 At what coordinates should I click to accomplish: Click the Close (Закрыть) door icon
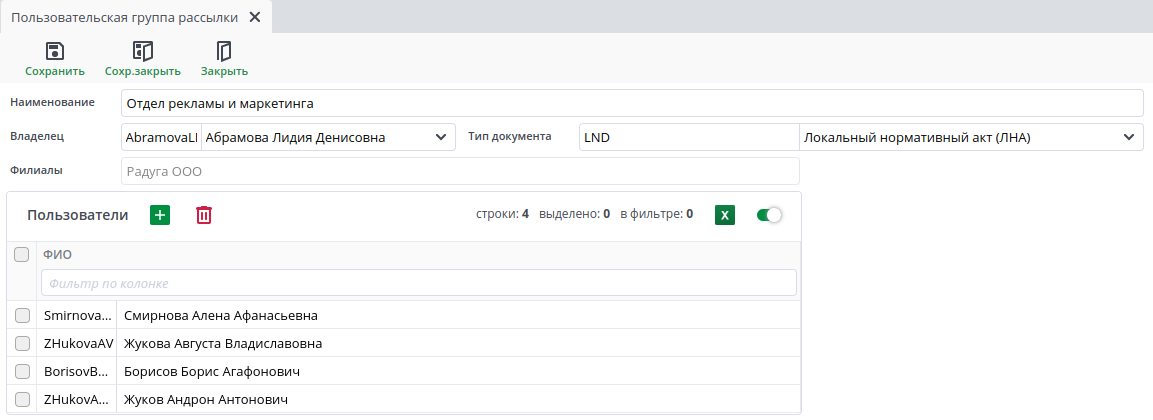tap(224, 51)
